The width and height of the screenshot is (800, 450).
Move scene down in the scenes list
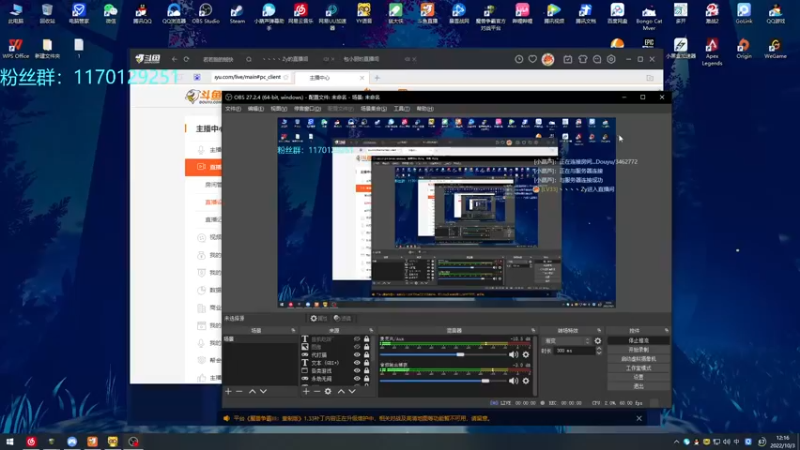263,391
